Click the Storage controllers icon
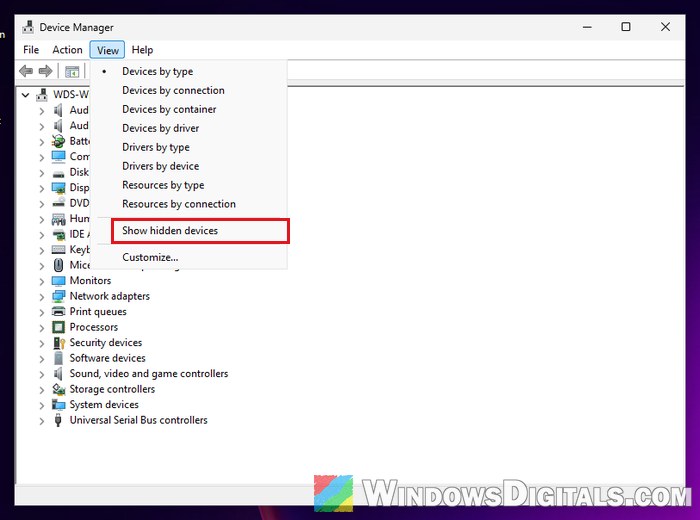700x520 pixels. [x=58, y=389]
